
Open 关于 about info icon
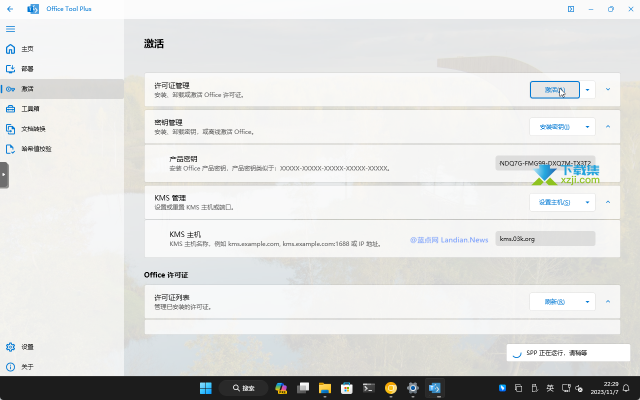[x=10, y=367]
